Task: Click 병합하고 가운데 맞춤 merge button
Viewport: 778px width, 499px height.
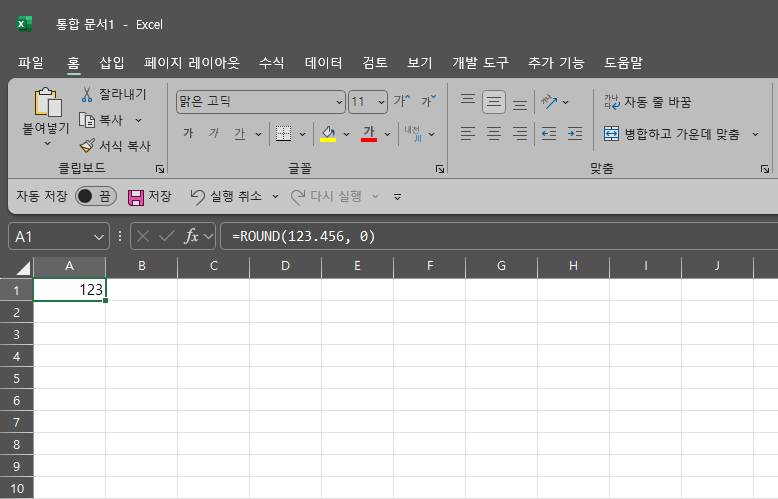Action: click(672, 134)
